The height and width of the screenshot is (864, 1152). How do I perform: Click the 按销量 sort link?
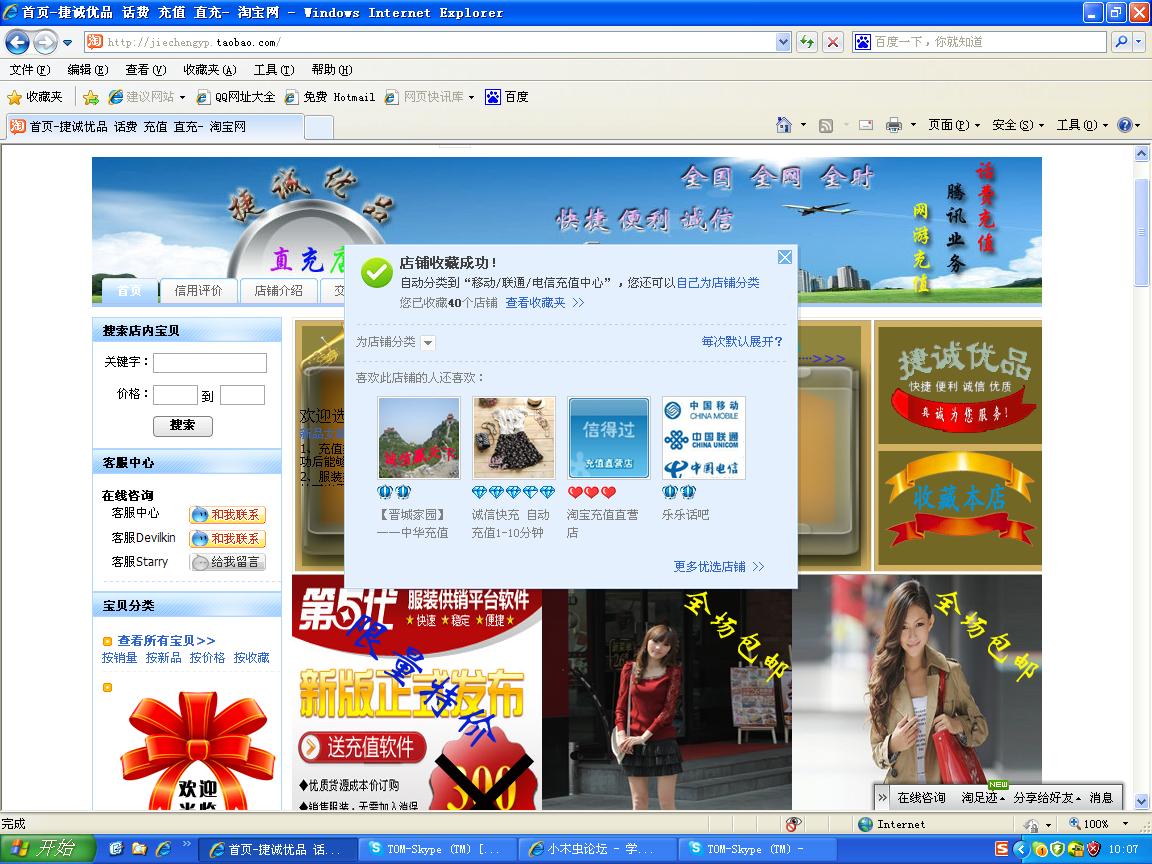coord(119,658)
